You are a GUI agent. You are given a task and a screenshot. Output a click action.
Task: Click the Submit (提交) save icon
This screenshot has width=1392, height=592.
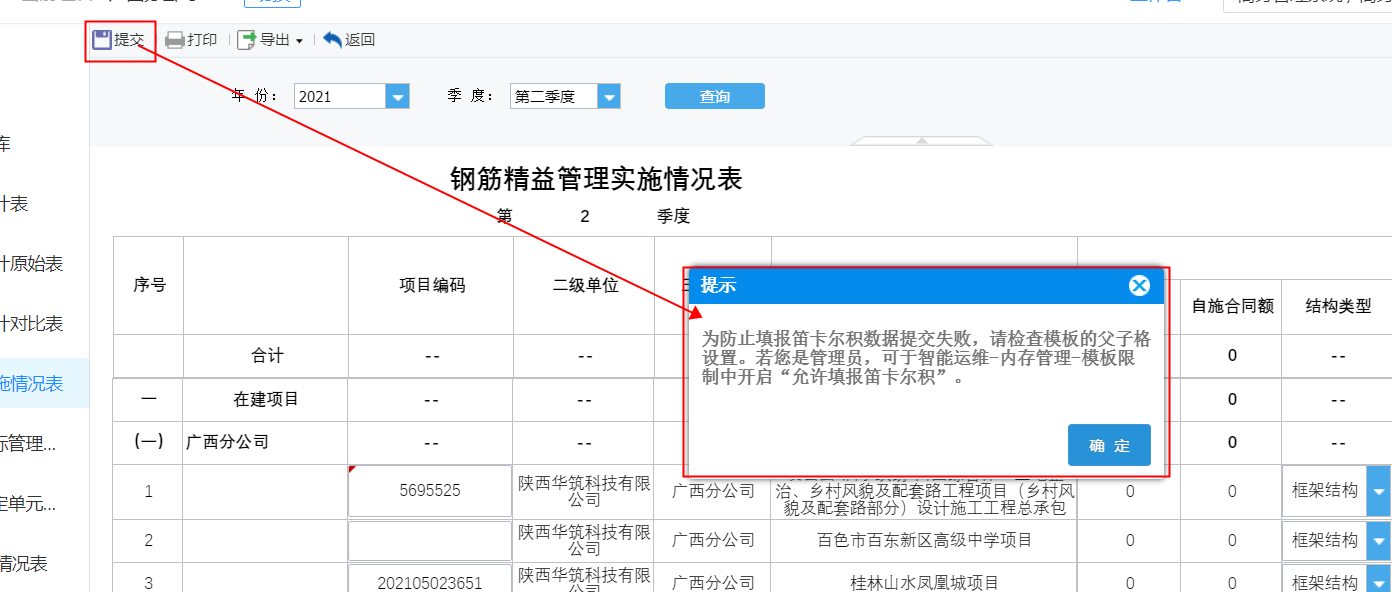pos(102,40)
